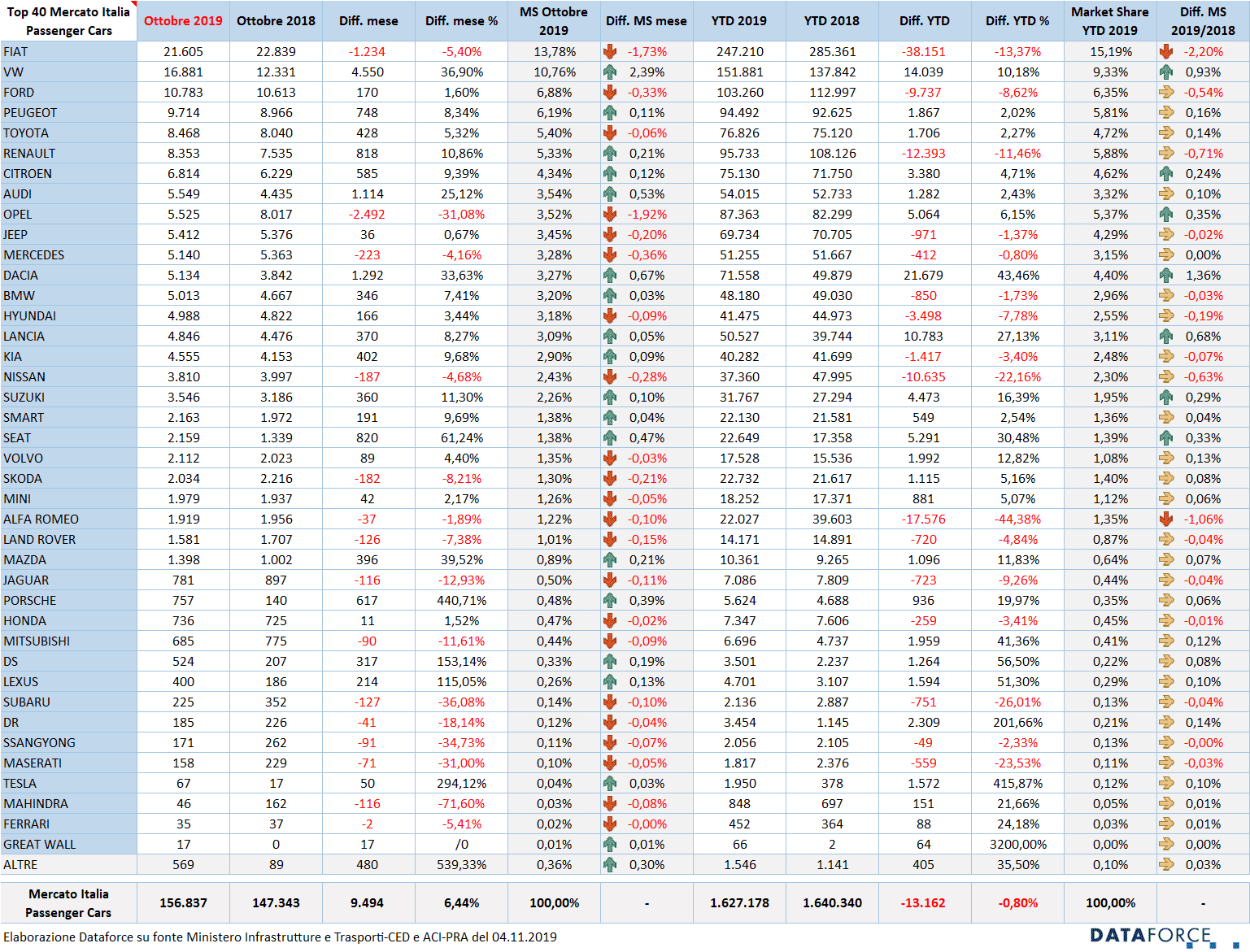The height and width of the screenshot is (952, 1250).
Task: Select SEAT Diff. mese % value 61,24%
Action: (x=461, y=437)
